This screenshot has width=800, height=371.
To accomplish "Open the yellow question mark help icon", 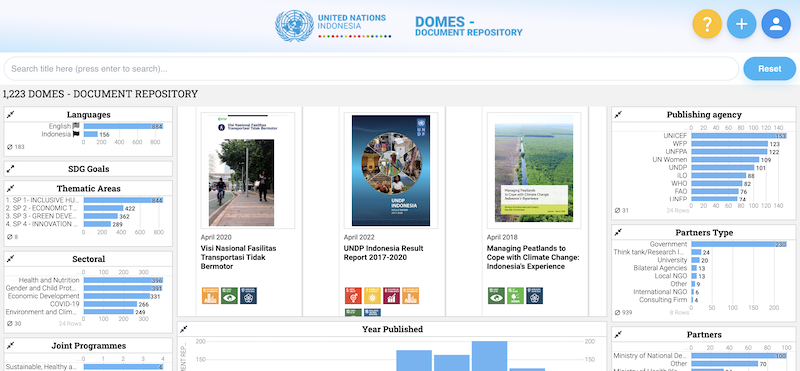I will [x=707, y=24].
